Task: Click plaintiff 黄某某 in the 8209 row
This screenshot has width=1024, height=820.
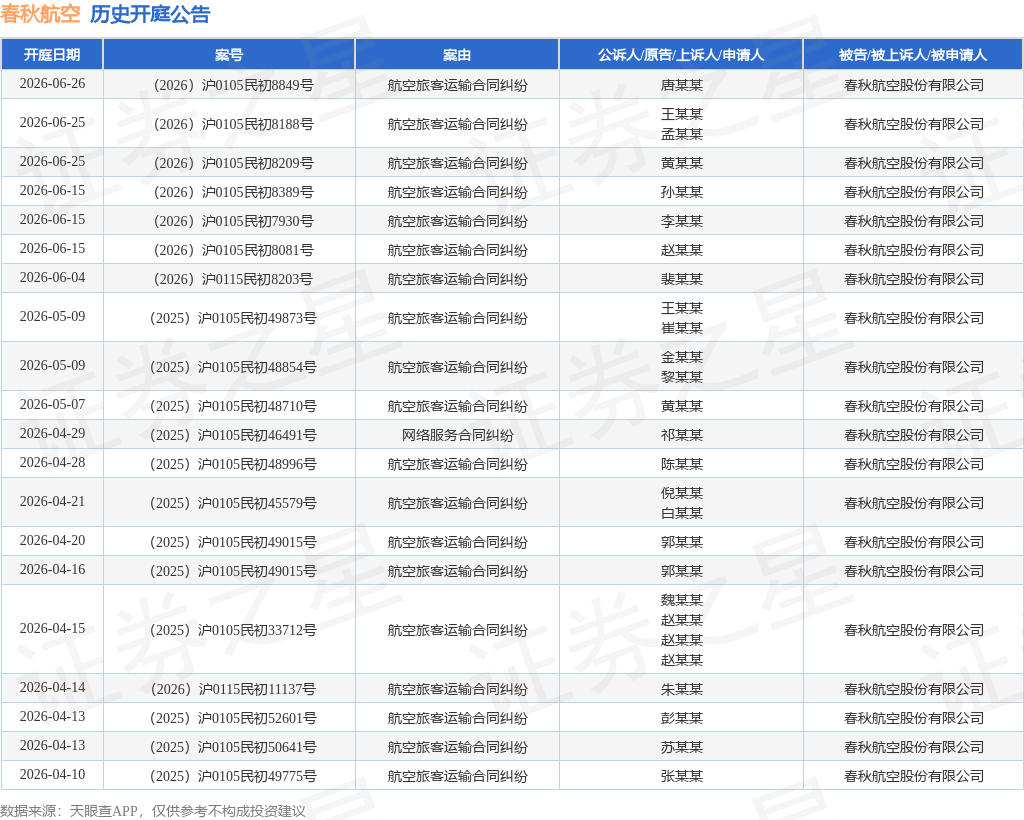Action: [682, 163]
